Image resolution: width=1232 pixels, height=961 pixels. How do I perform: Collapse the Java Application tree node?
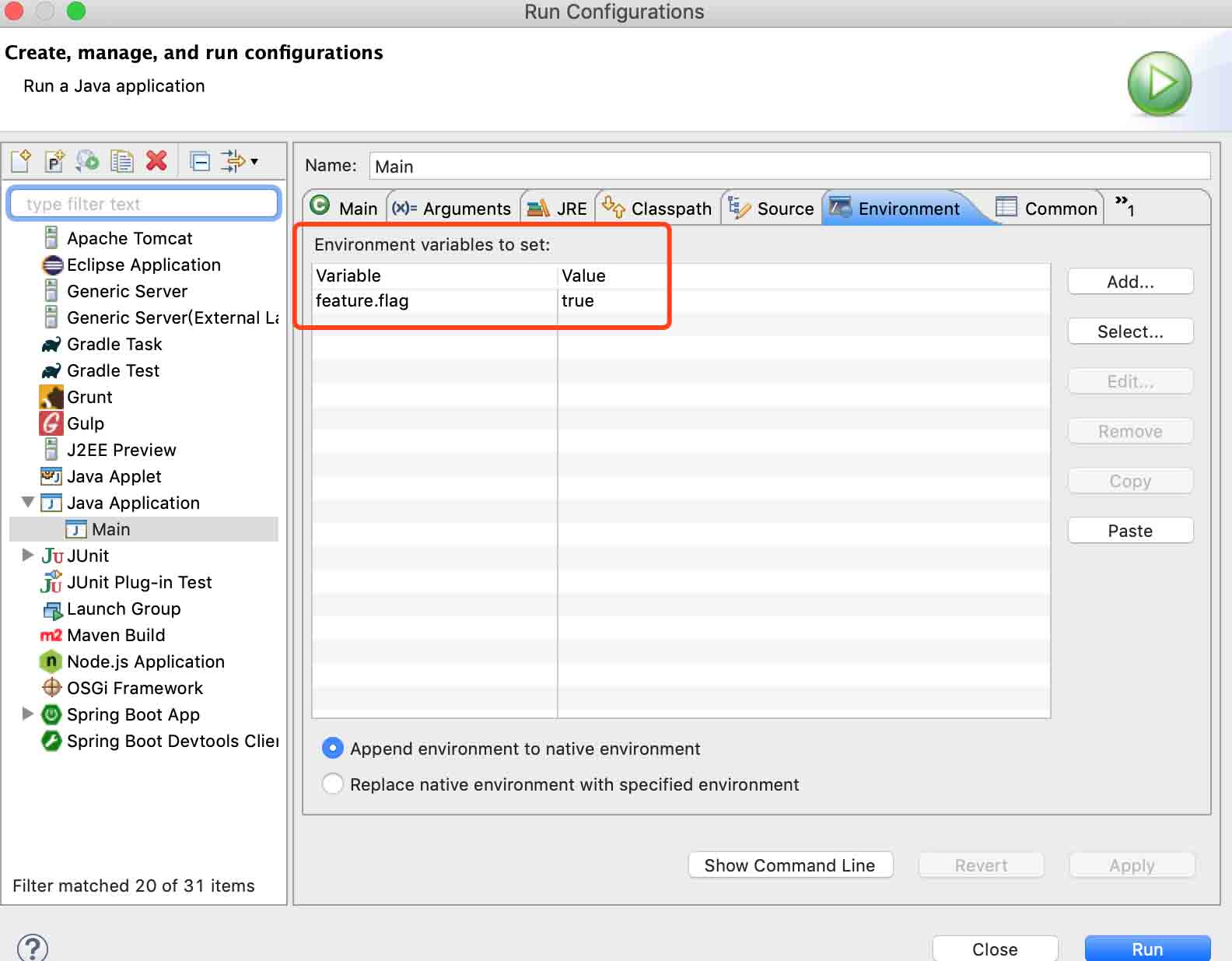[x=28, y=502]
